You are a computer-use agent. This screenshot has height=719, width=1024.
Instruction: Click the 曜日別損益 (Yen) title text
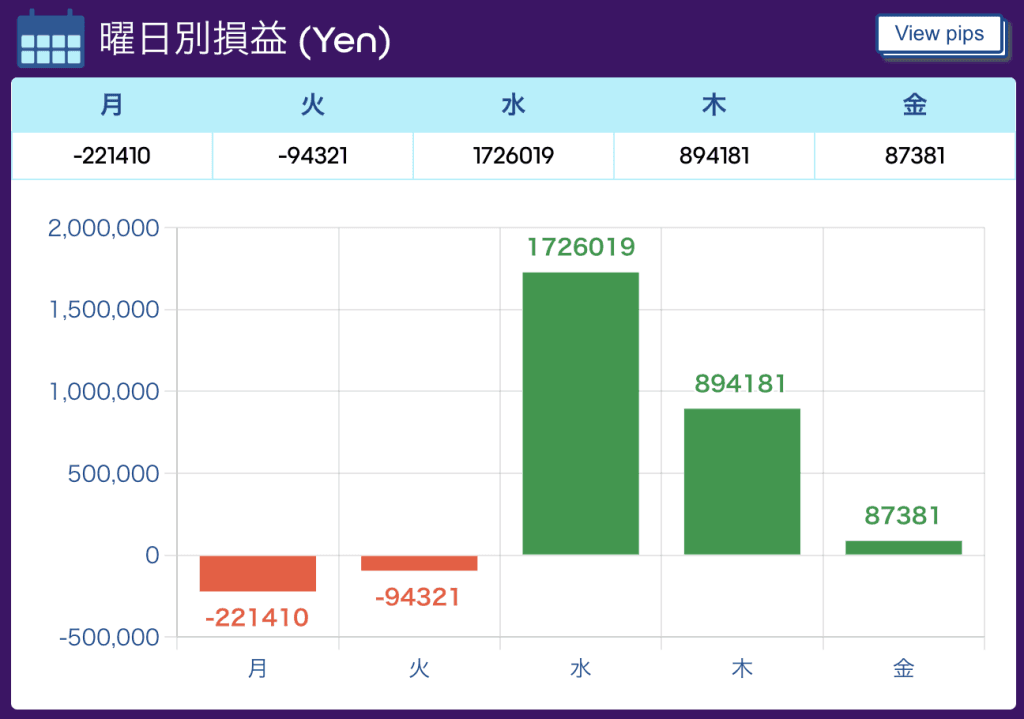[245, 39]
